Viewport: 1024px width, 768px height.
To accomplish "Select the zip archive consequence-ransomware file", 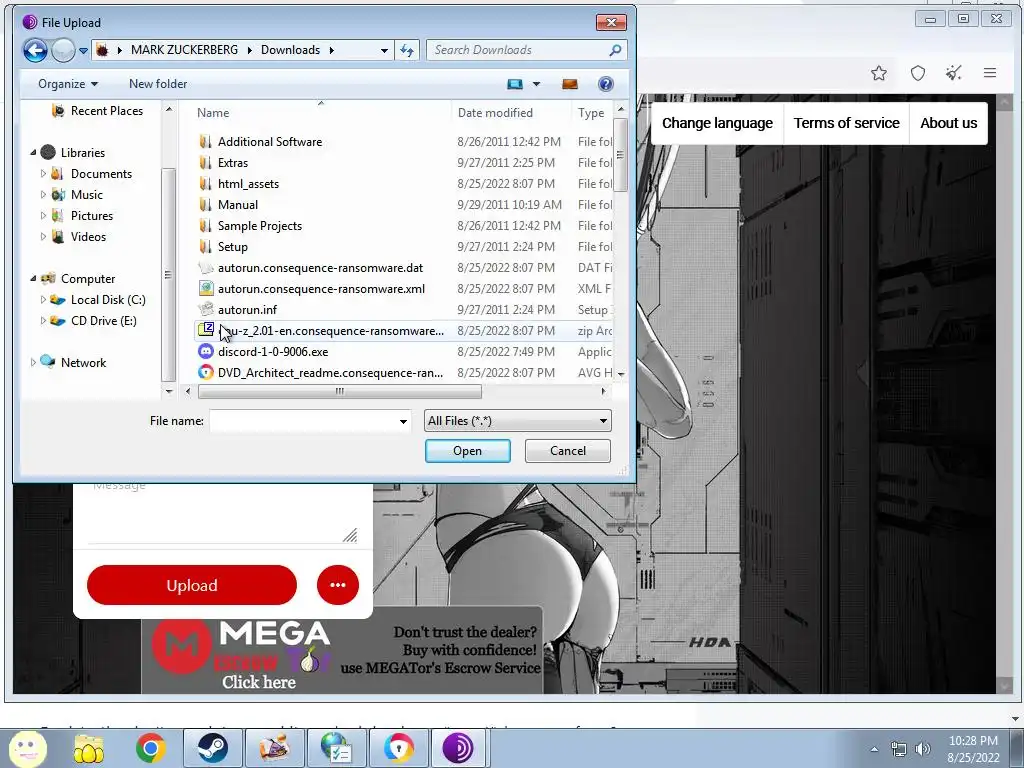I will click(x=330, y=330).
